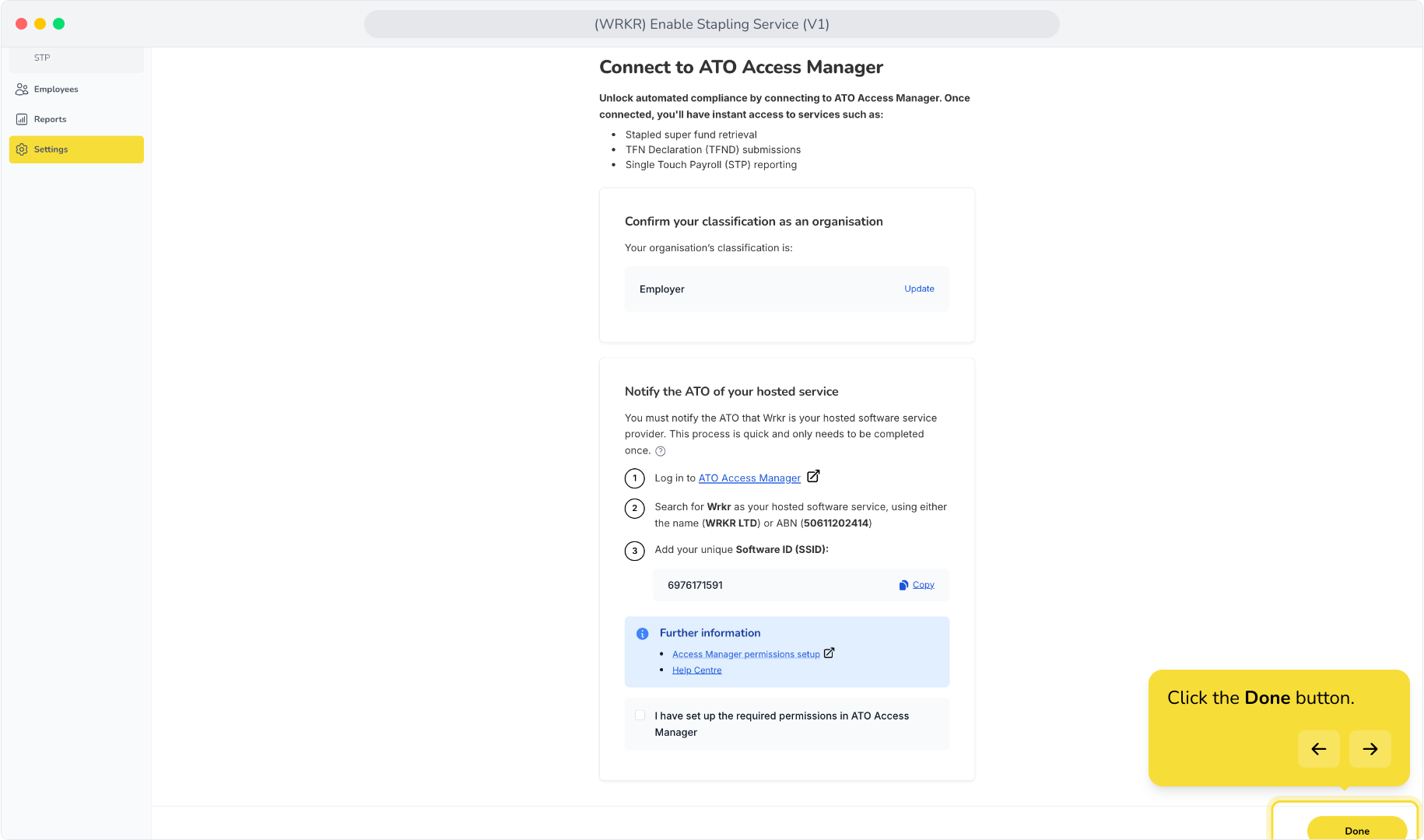Click the Reports chart icon in sidebar
The height and width of the screenshot is (840, 1424).
(x=22, y=119)
